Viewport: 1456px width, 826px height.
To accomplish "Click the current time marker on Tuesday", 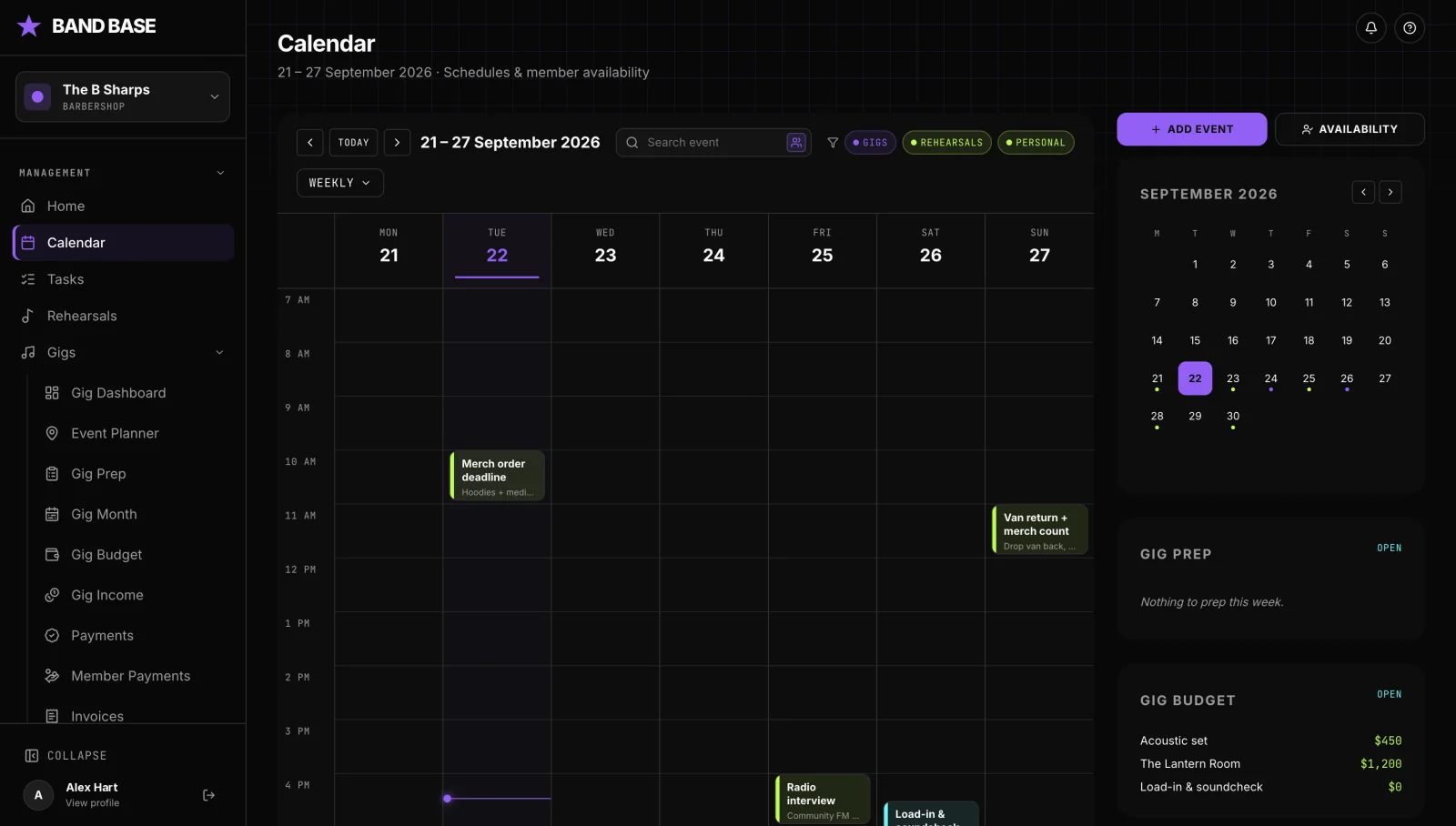I will pos(447,799).
